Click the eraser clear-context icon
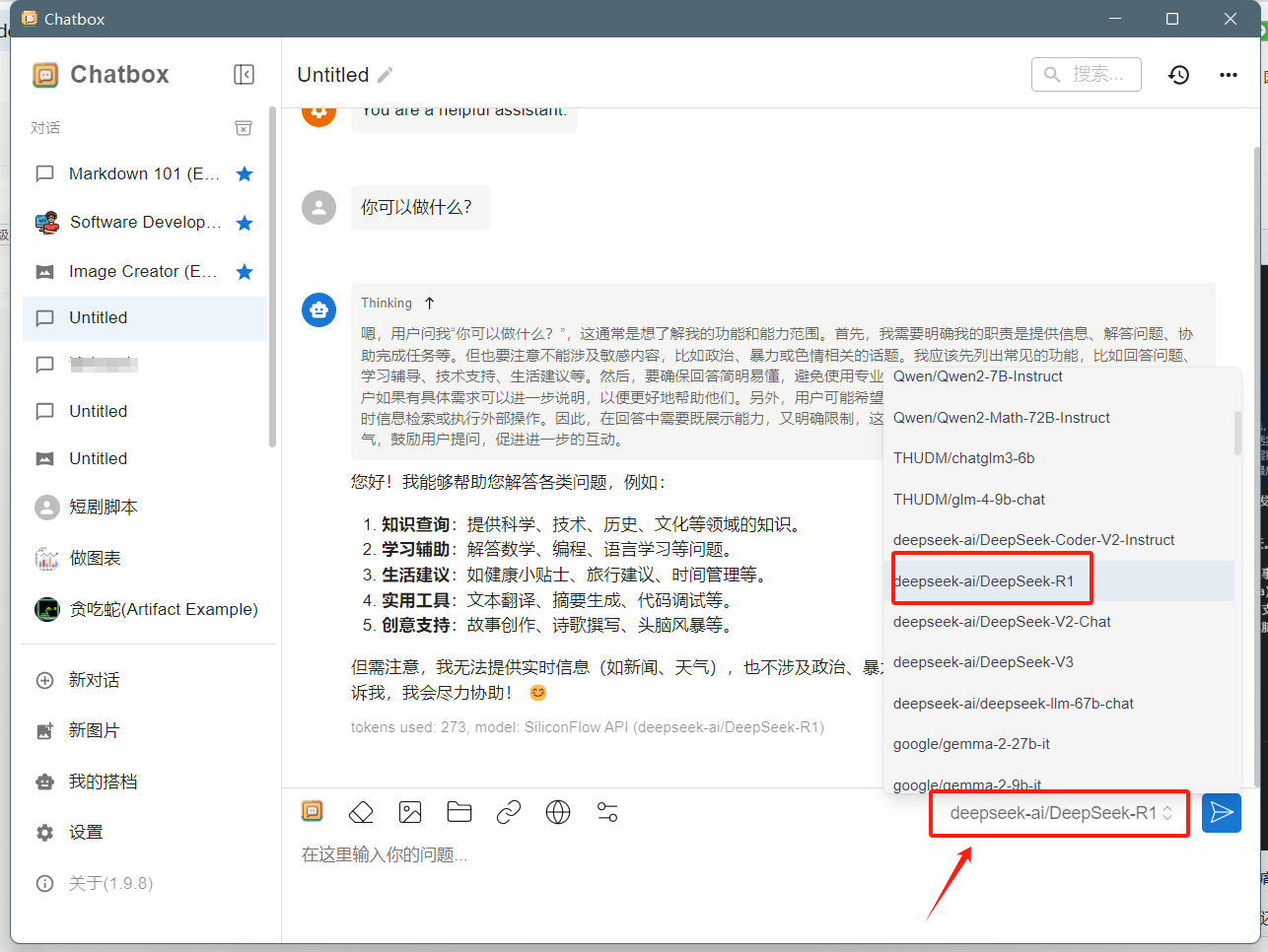Image resolution: width=1268 pixels, height=952 pixels. (x=361, y=812)
